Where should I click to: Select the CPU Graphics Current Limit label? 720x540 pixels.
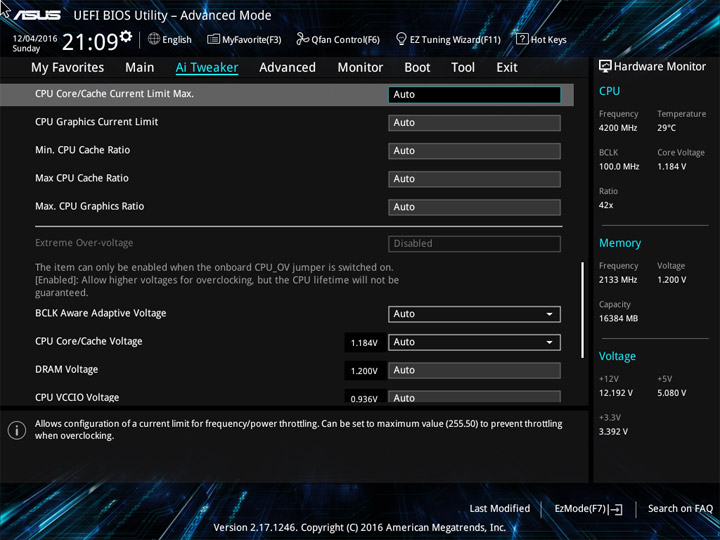[x=96, y=122]
